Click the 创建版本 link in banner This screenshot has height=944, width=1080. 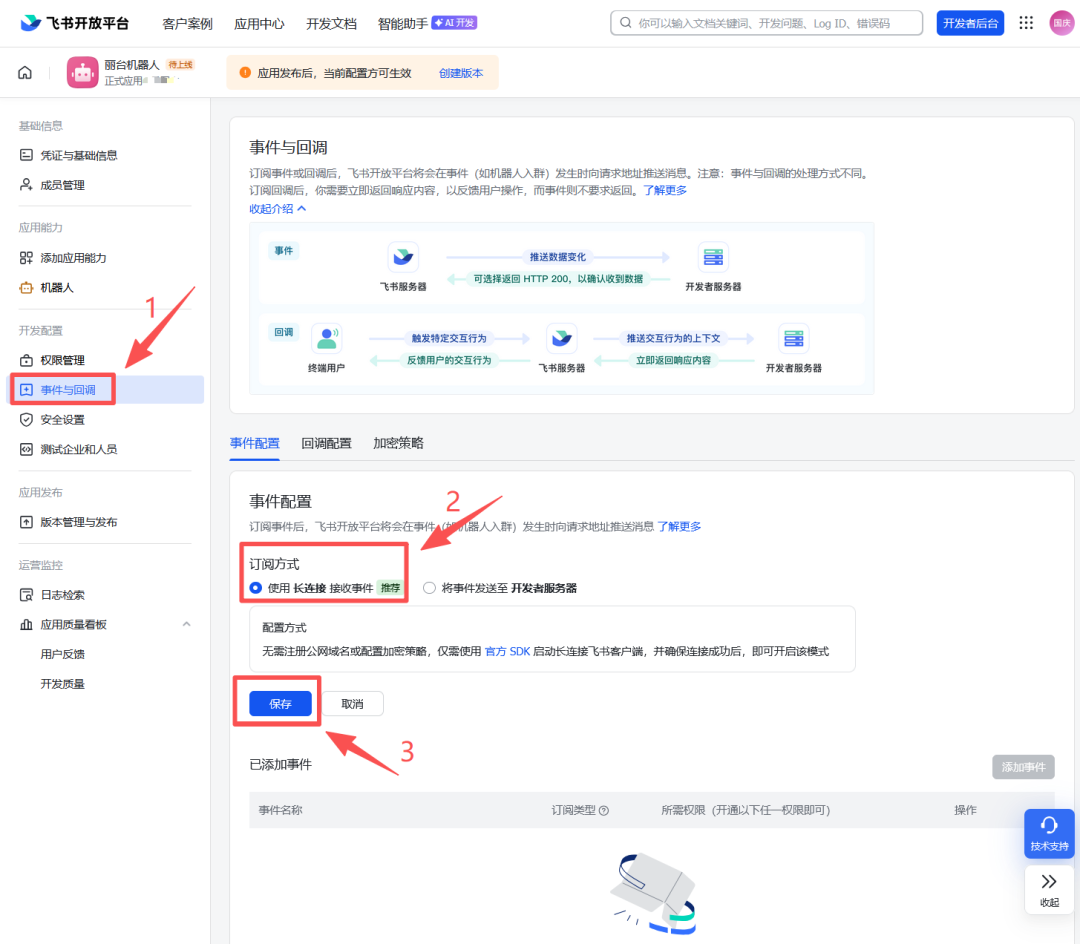click(x=461, y=73)
